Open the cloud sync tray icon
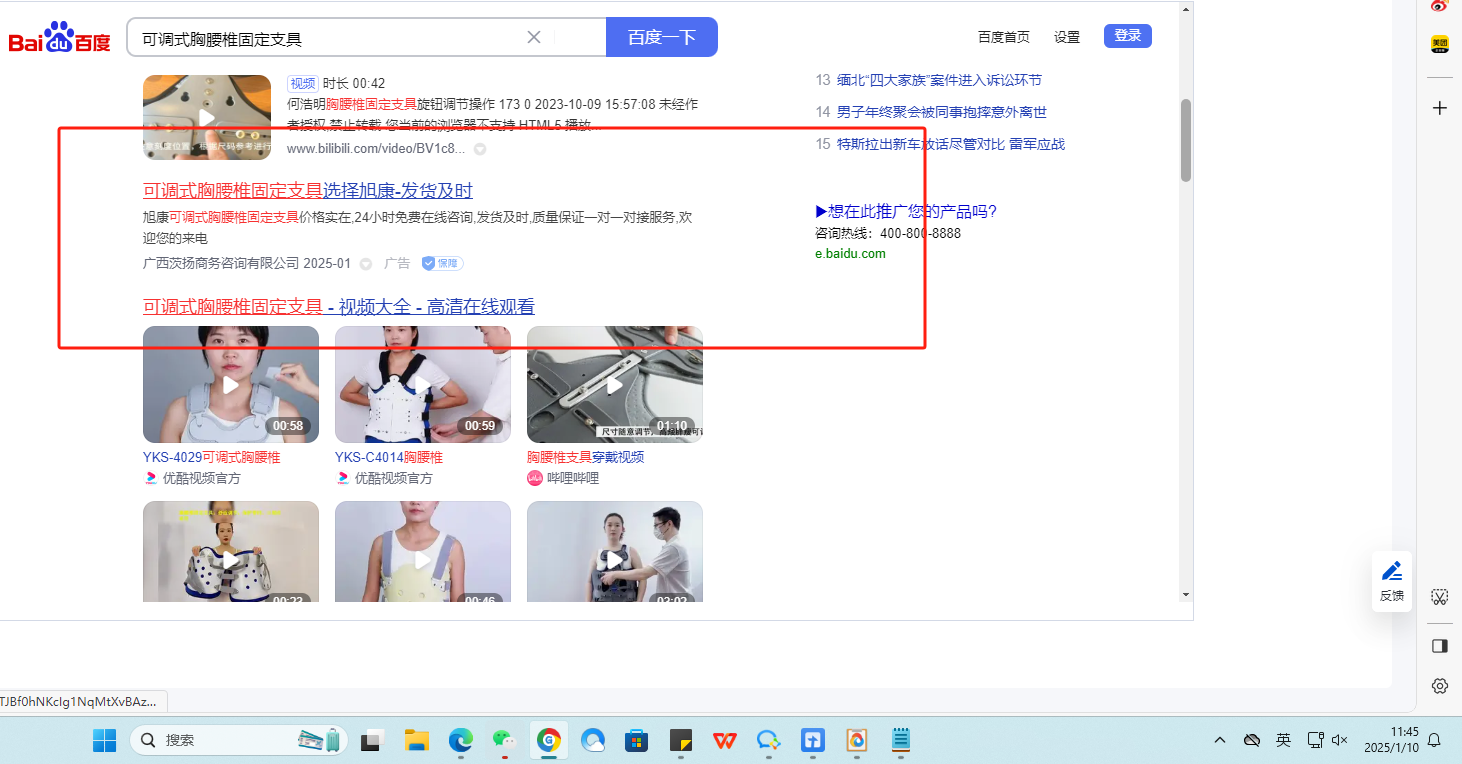 click(1251, 741)
